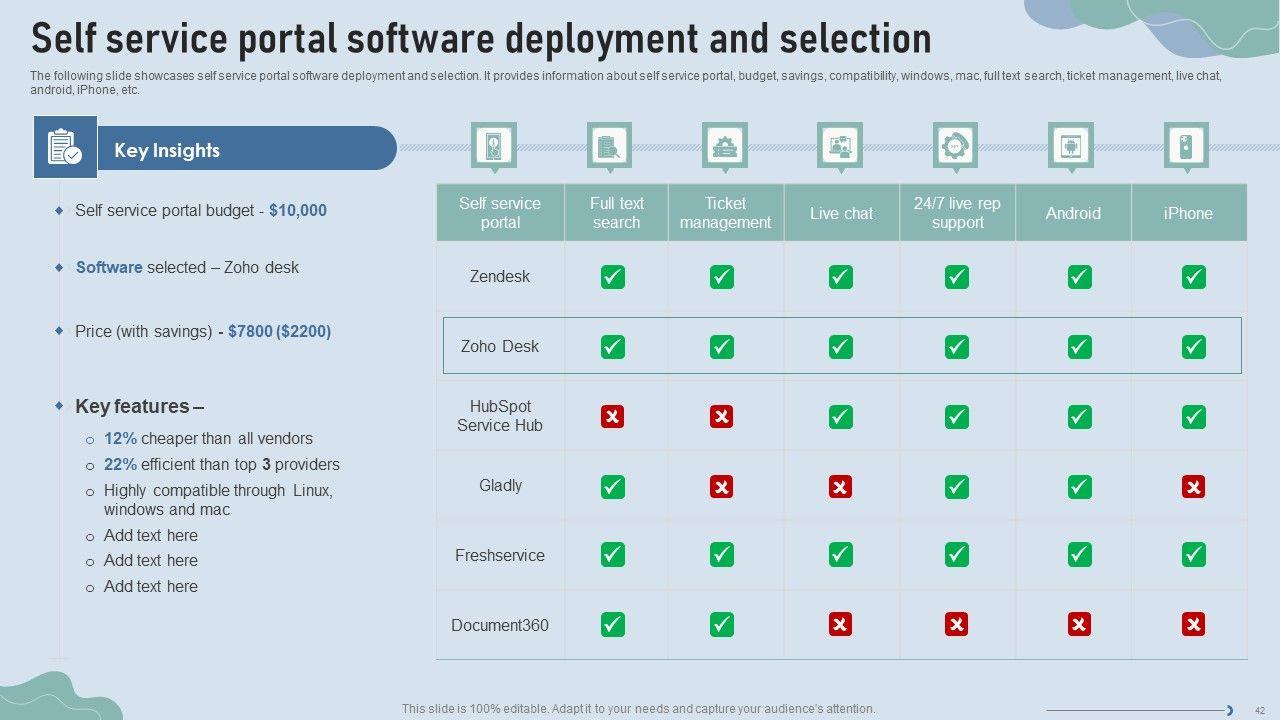This screenshot has height=720, width=1280.
Task: Click the $10,000 budget value
Action: coord(298,210)
